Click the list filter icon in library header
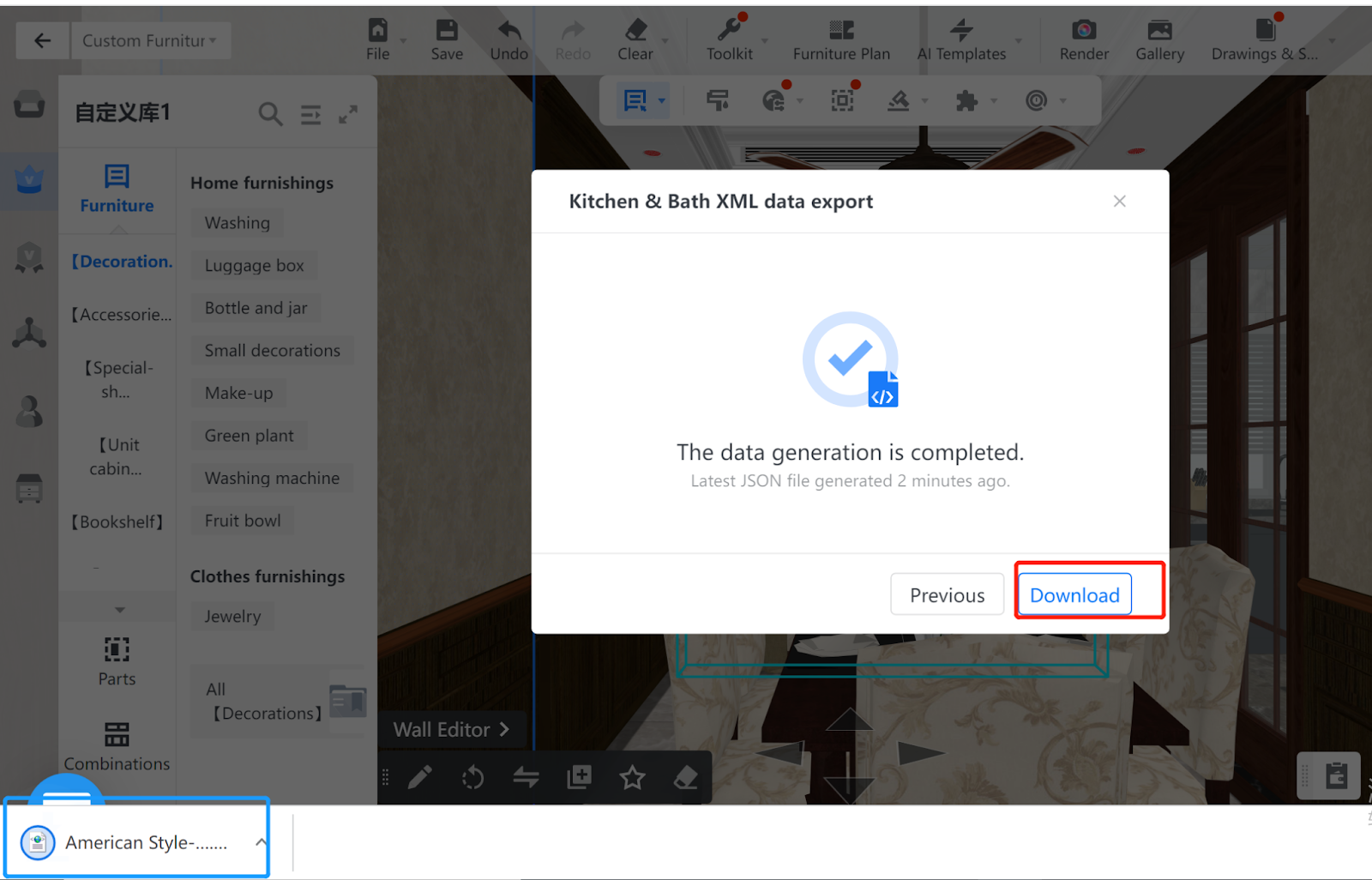Screen dimensions: 1372x880 [x=310, y=114]
